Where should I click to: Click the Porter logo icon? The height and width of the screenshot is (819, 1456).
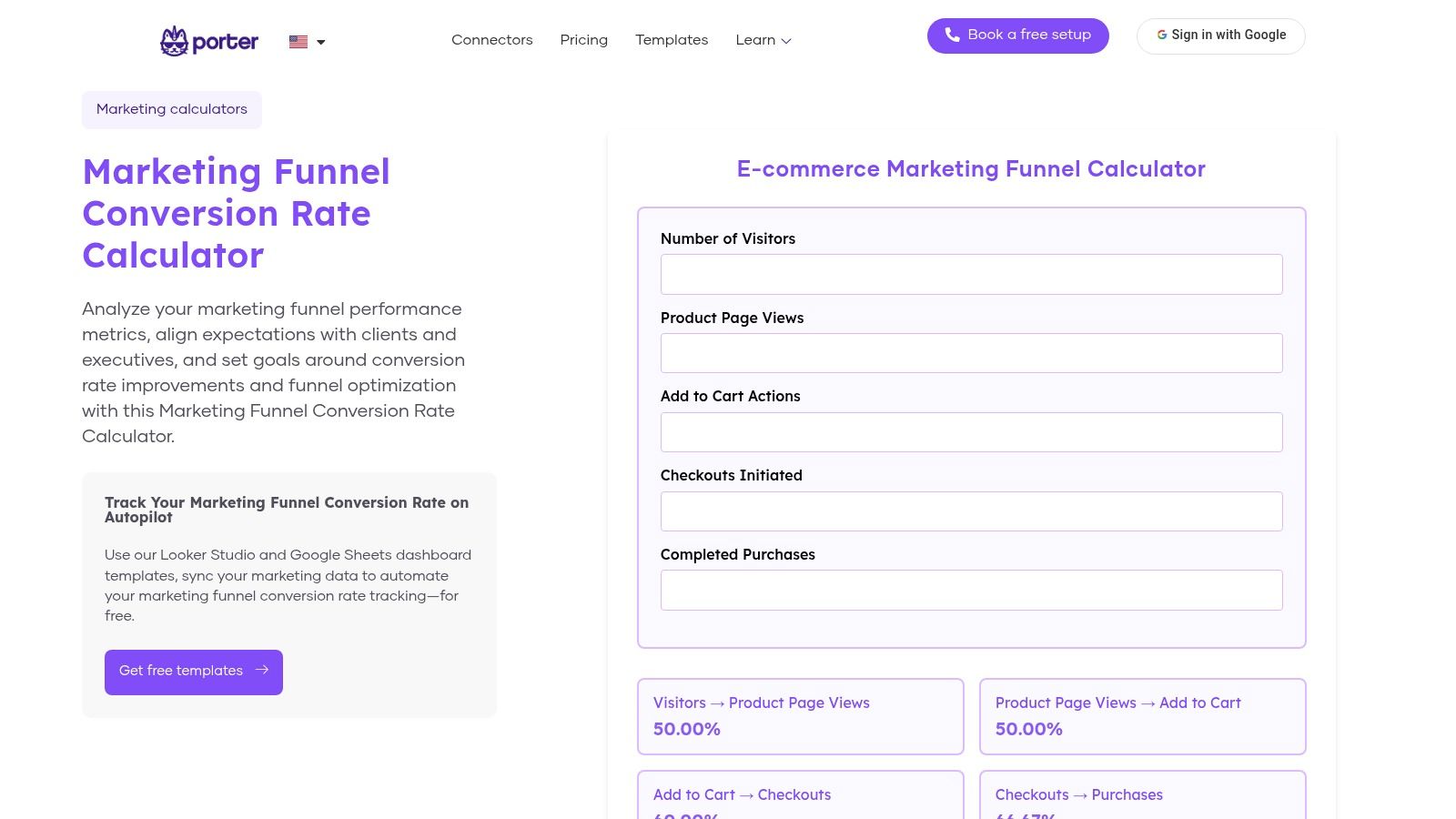coord(174,40)
